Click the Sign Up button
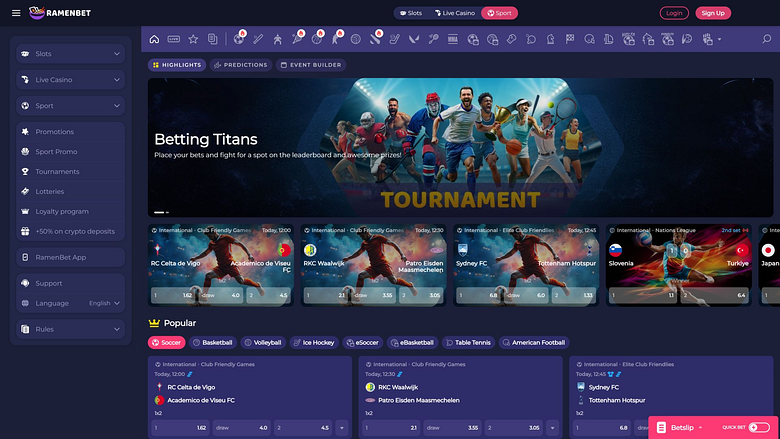Screen dimensions: 780x439 coord(713,13)
